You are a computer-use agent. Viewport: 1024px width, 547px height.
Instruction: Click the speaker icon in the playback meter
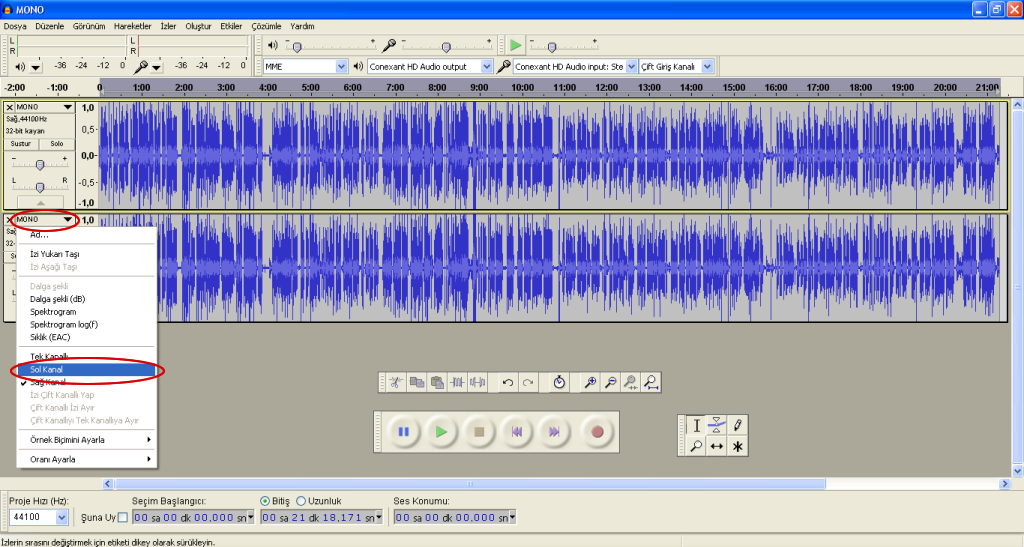click(20, 67)
